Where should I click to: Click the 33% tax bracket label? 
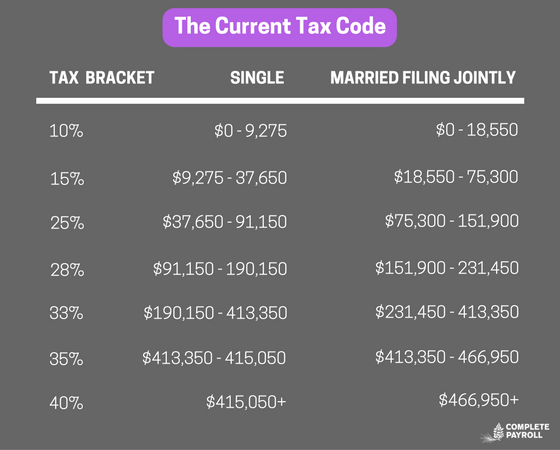66,313
